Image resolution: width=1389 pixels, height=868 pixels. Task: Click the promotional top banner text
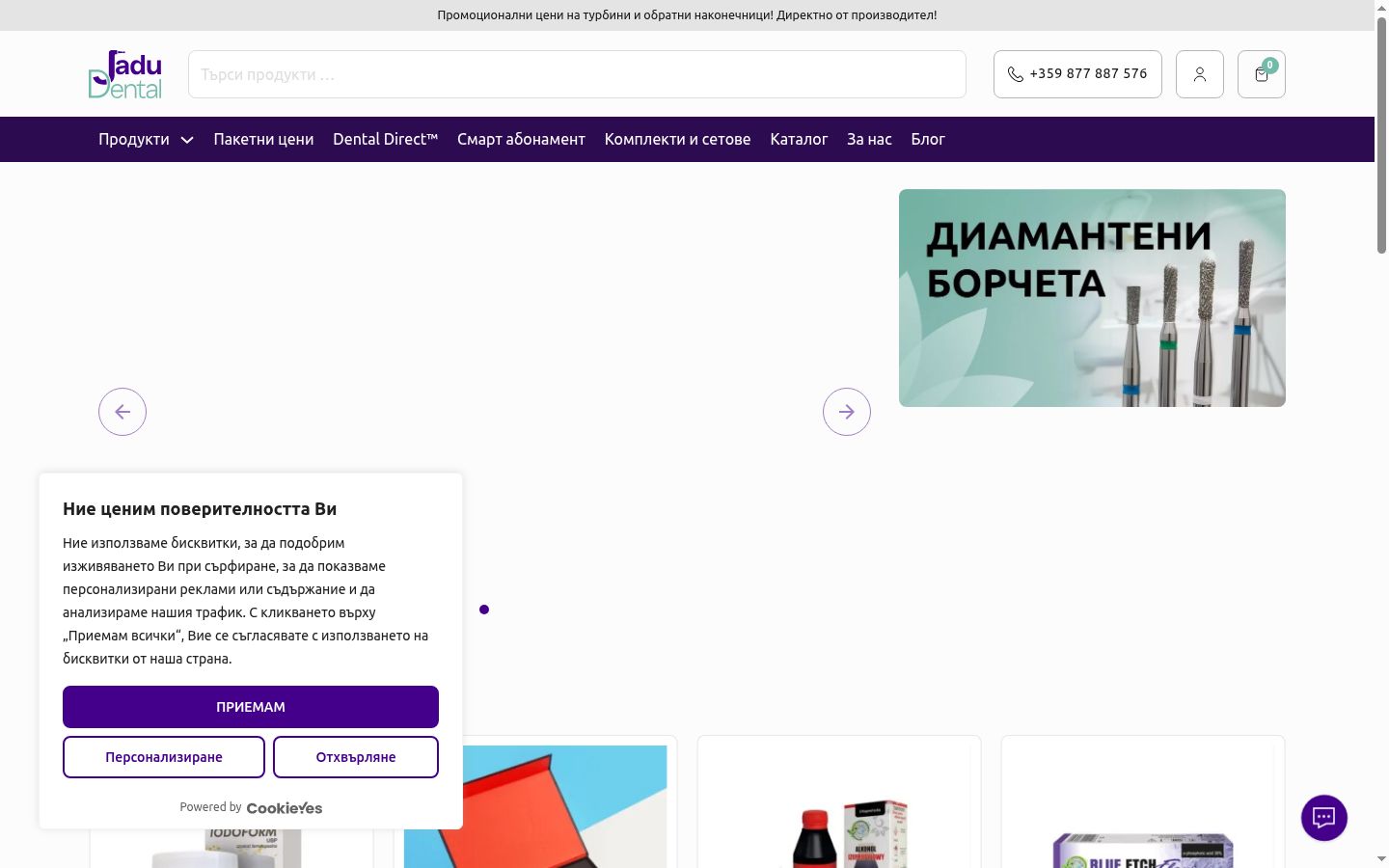(x=687, y=15)
